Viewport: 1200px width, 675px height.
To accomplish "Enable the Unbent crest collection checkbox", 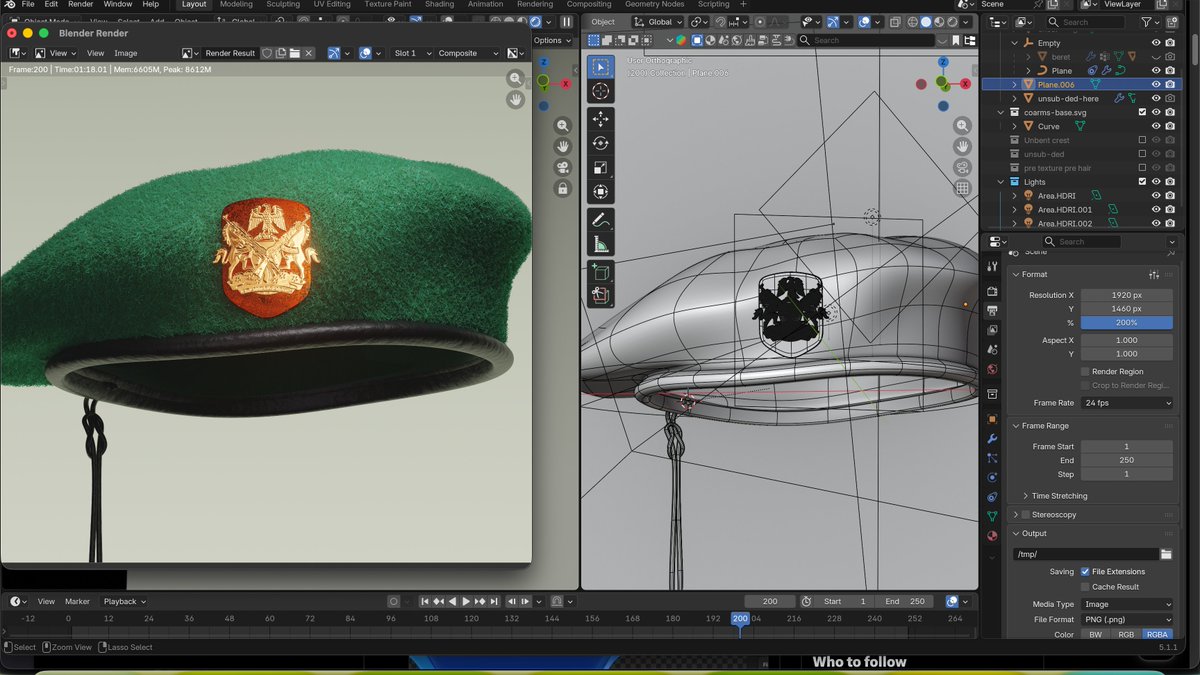I will click(1142, 141).
